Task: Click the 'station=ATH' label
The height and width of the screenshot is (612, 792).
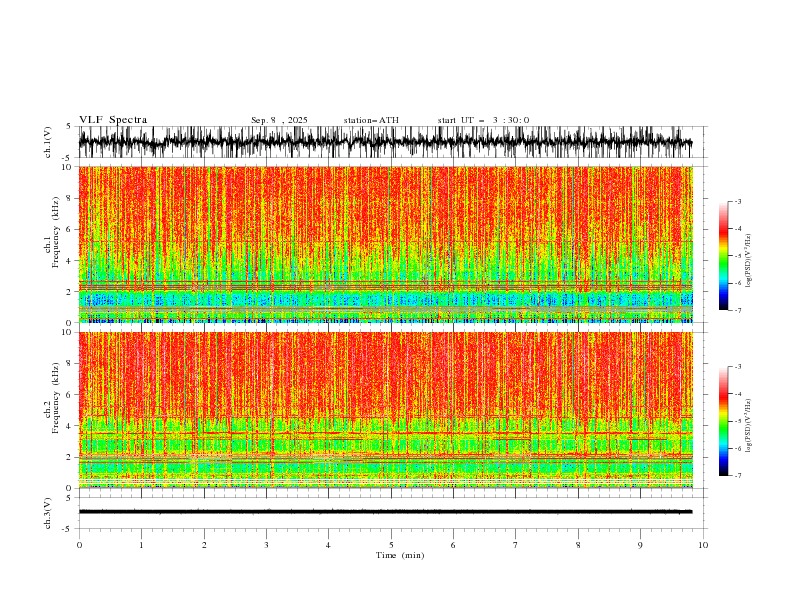Action: click(x=371, y=120)
